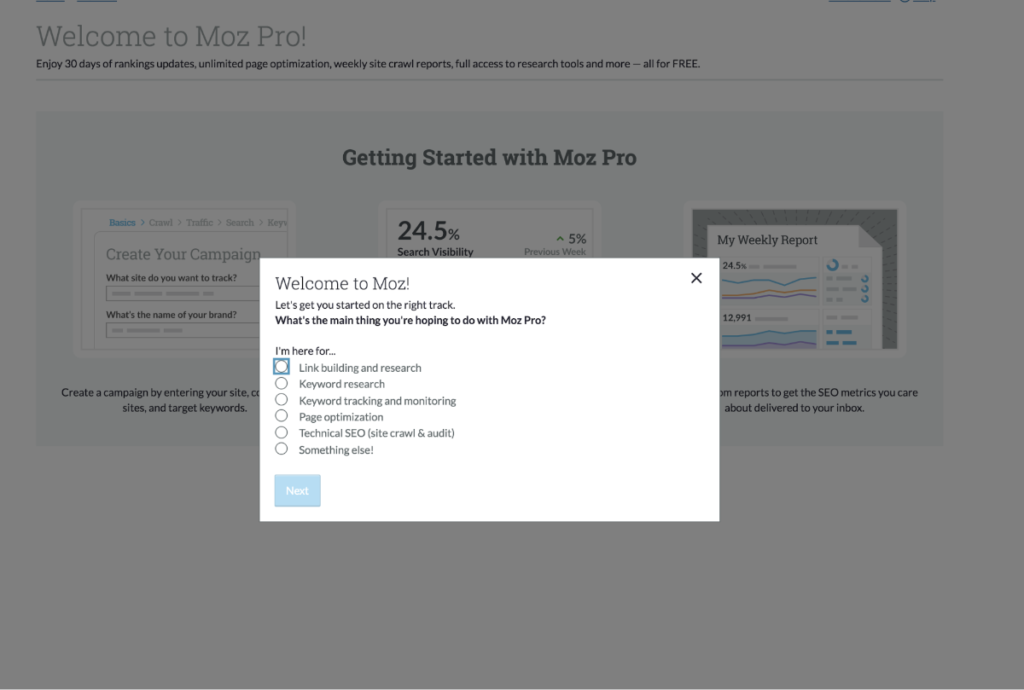
Task: Click the 12,991 chart in Weekly Report
Action: (x=769, y=329)
